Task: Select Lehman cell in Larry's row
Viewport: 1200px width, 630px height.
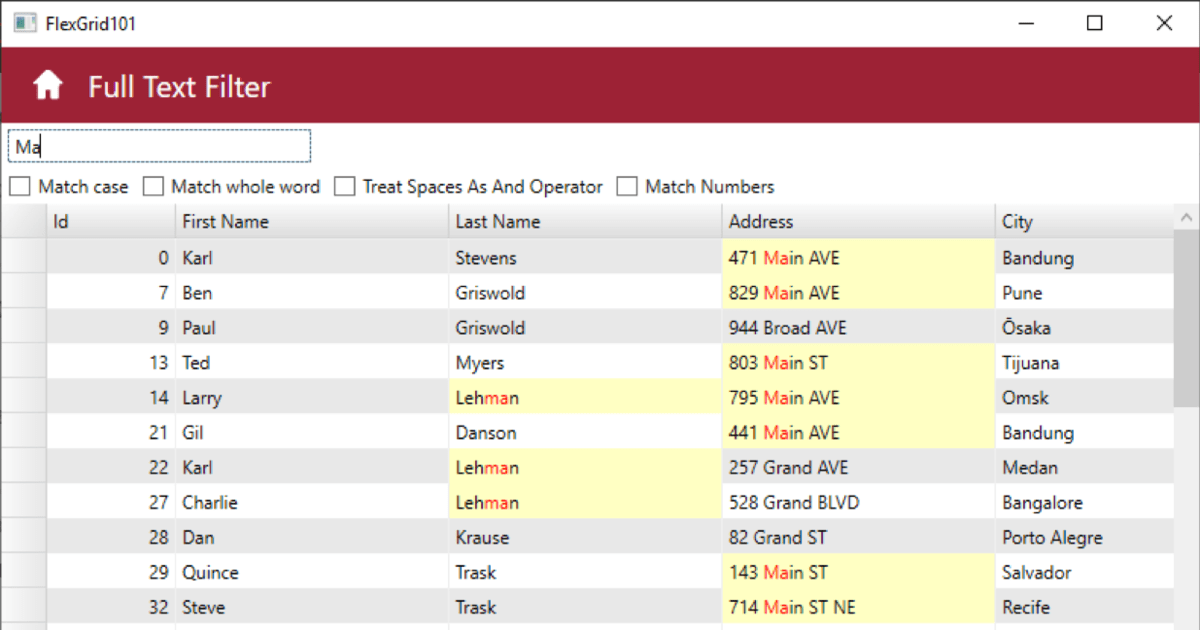Action: pos(585,398)
